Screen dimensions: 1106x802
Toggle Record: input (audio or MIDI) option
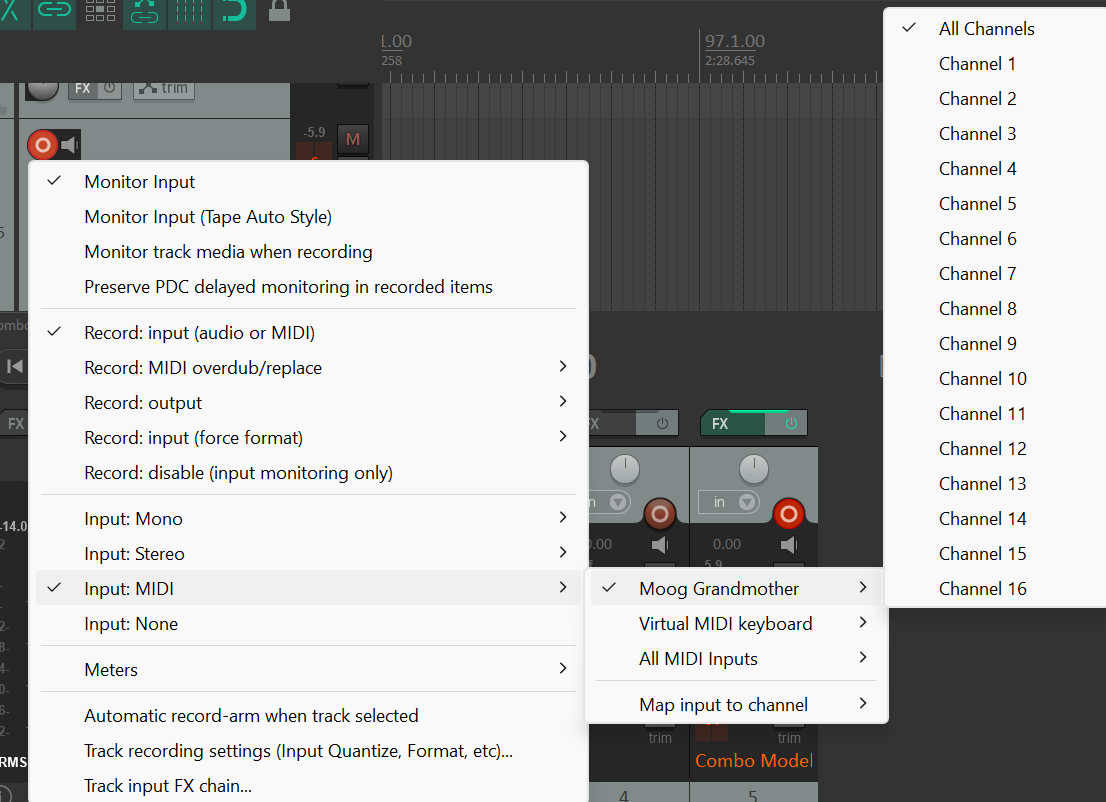pos(308,333)
